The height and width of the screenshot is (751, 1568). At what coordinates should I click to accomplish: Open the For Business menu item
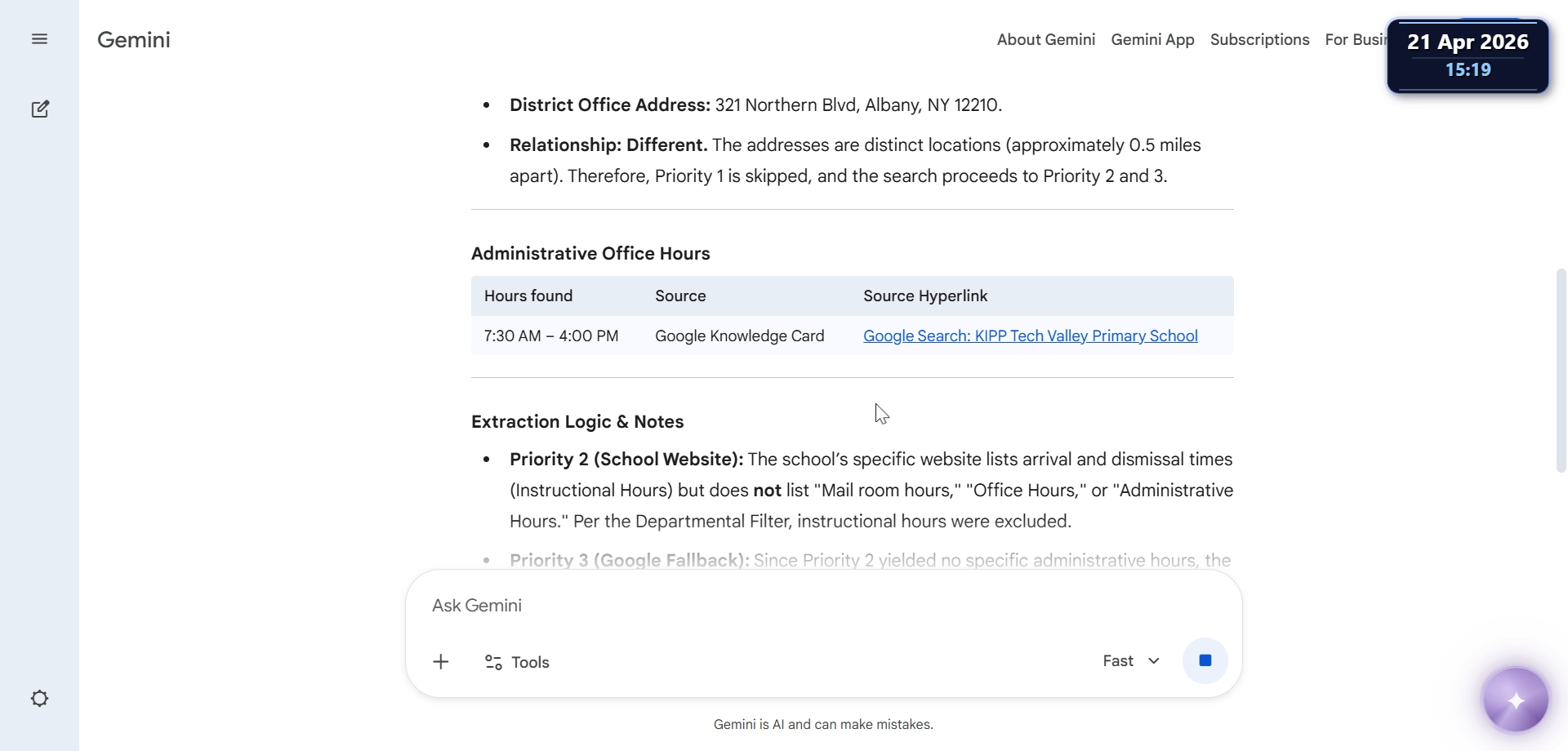coord(1356,39)
